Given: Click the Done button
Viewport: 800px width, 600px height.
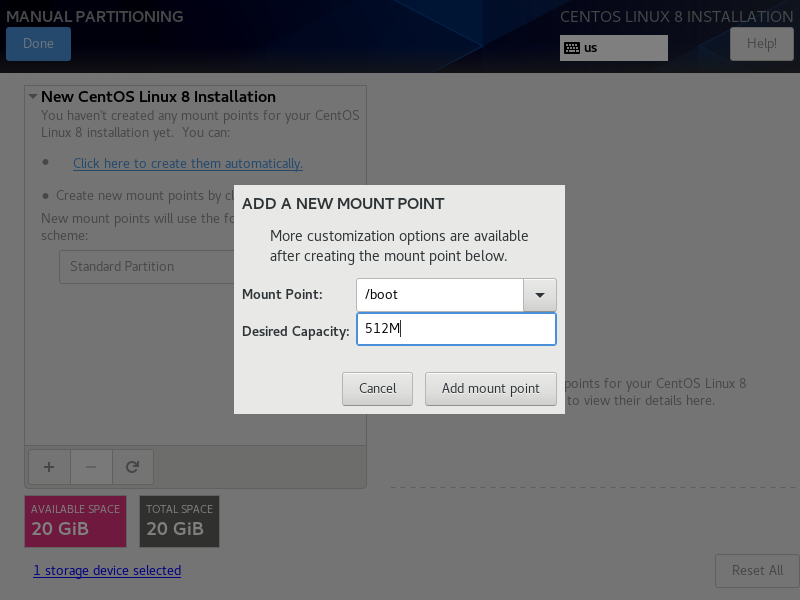Looking at the screenshot, I should (x=38, y=44).
